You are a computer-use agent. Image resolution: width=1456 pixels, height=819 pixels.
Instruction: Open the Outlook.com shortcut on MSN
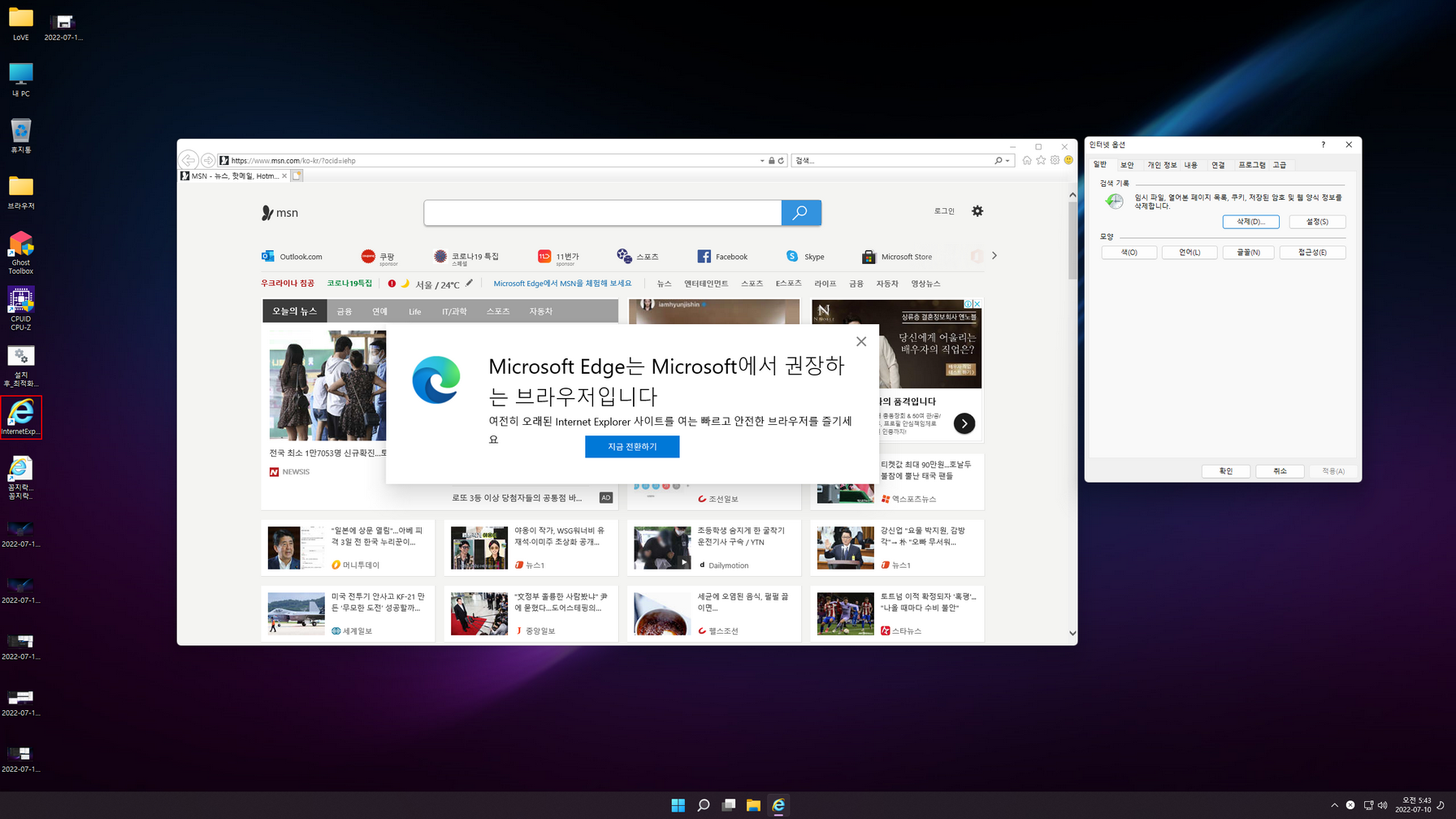point(292,257)
